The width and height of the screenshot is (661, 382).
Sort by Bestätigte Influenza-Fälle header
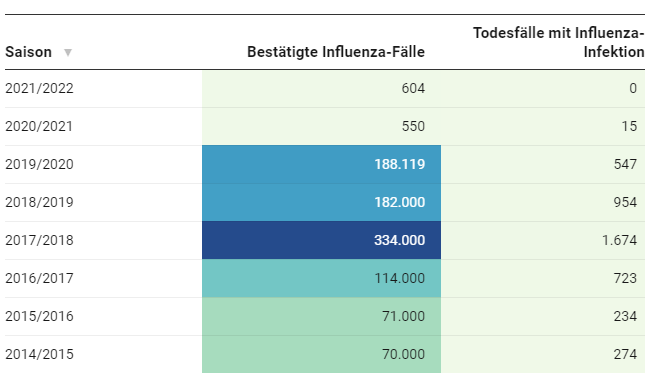coord(336,52)
